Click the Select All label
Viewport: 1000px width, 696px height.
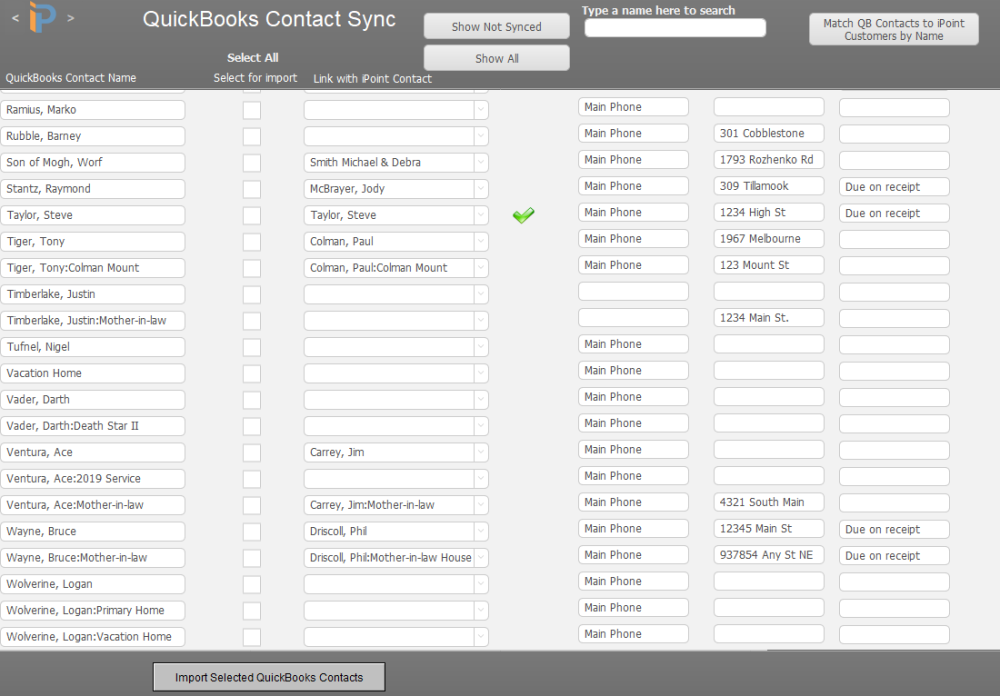[252, 57]
